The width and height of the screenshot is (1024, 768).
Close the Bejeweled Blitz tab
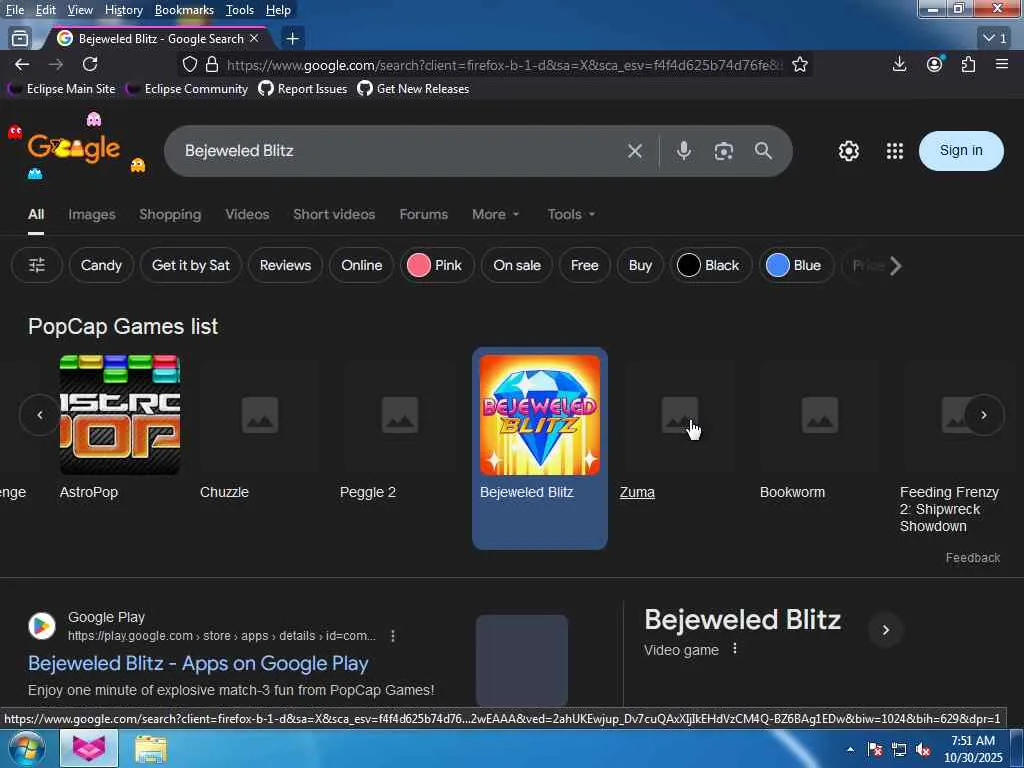254,39
